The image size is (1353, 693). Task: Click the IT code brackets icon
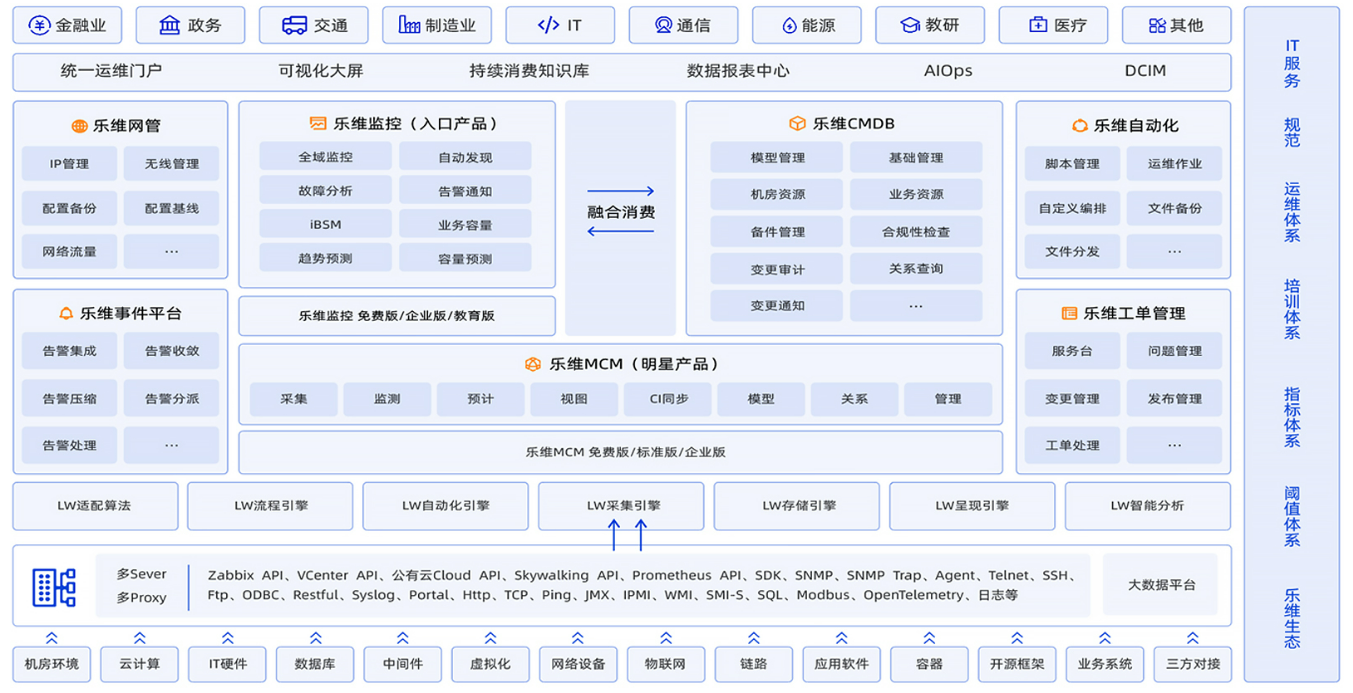[548, 25]
